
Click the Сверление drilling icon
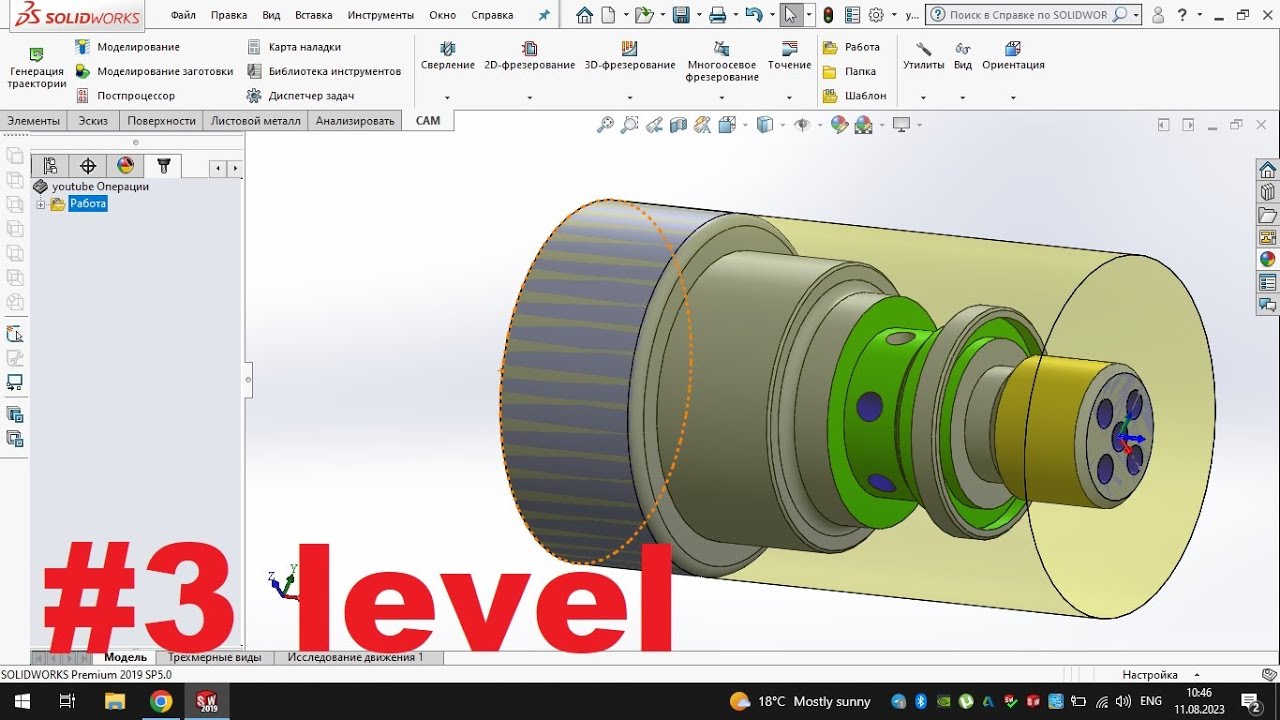click(447, 48)
